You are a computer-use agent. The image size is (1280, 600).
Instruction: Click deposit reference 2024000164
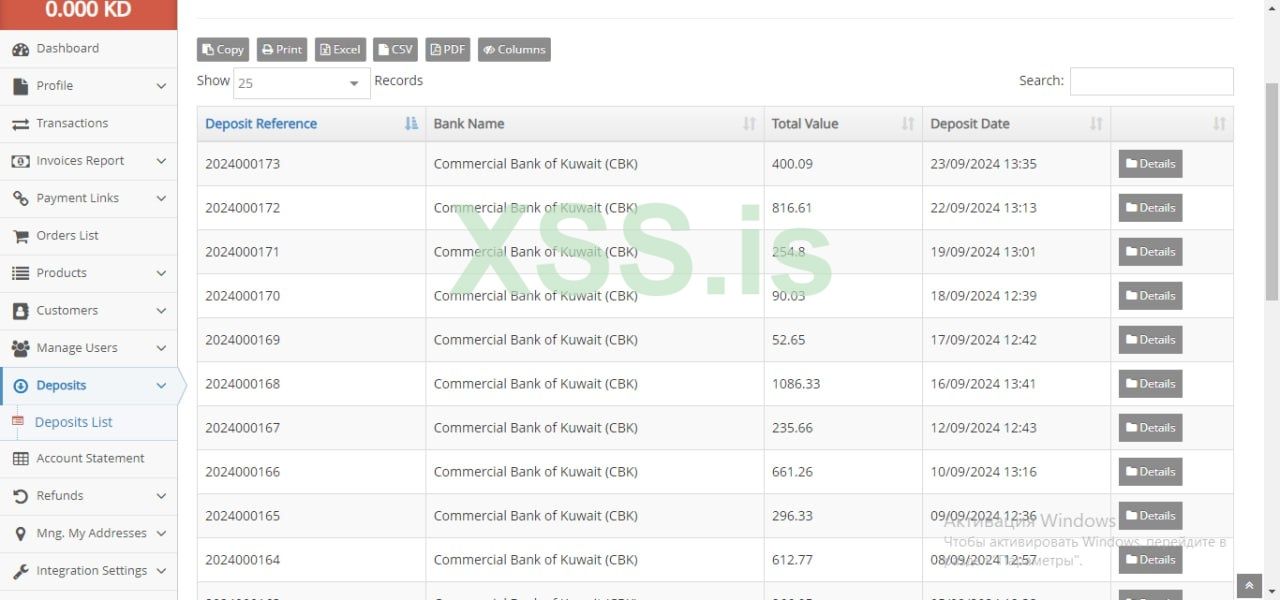click(x=243, y=560)
